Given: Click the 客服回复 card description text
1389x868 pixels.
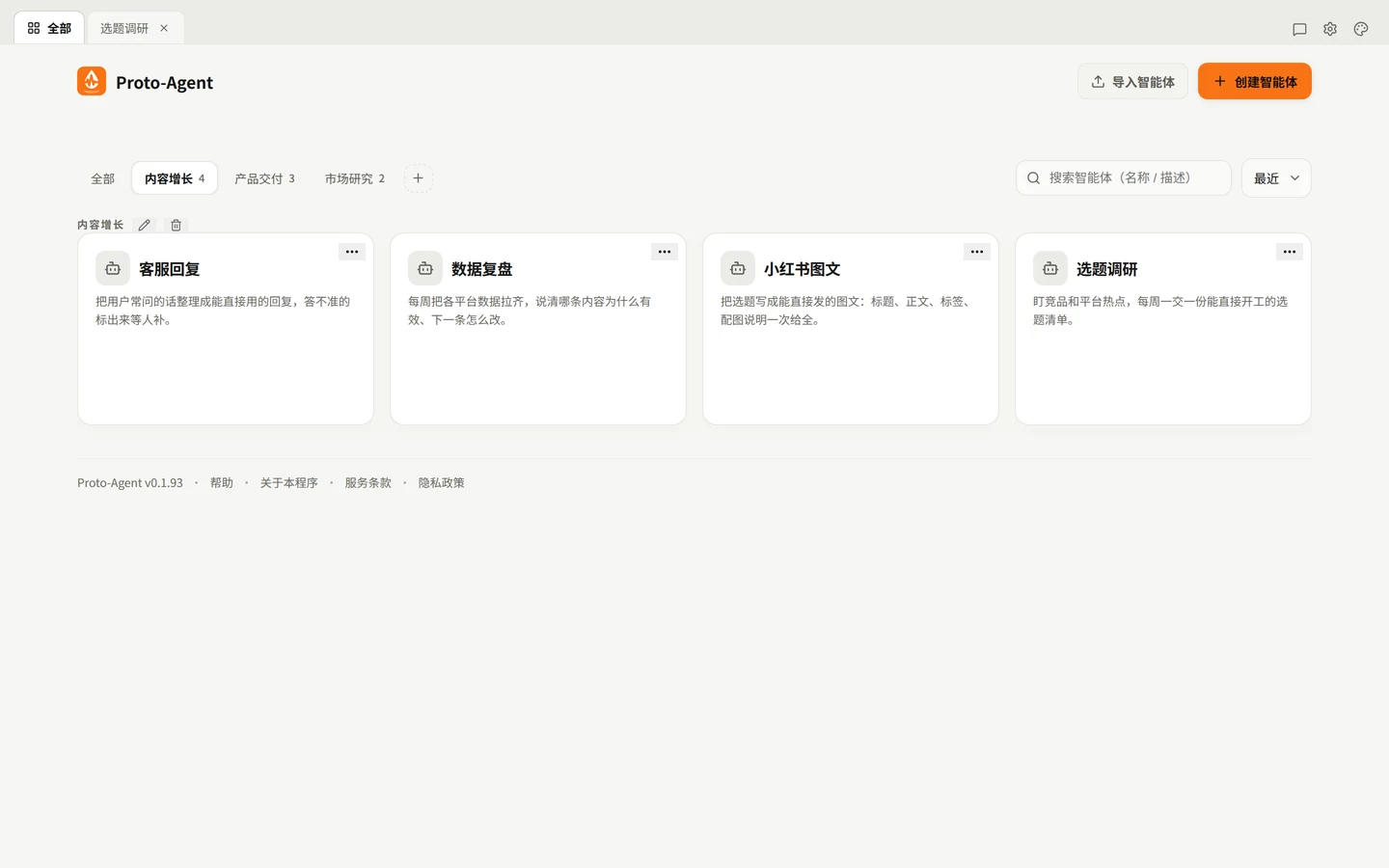Looking at the screenshot, I should (x=223, y=311).
